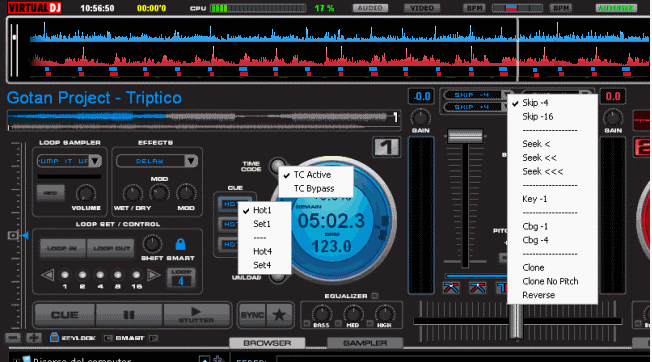Click the BPM button beside AUTOMIX

click(561, 8)
